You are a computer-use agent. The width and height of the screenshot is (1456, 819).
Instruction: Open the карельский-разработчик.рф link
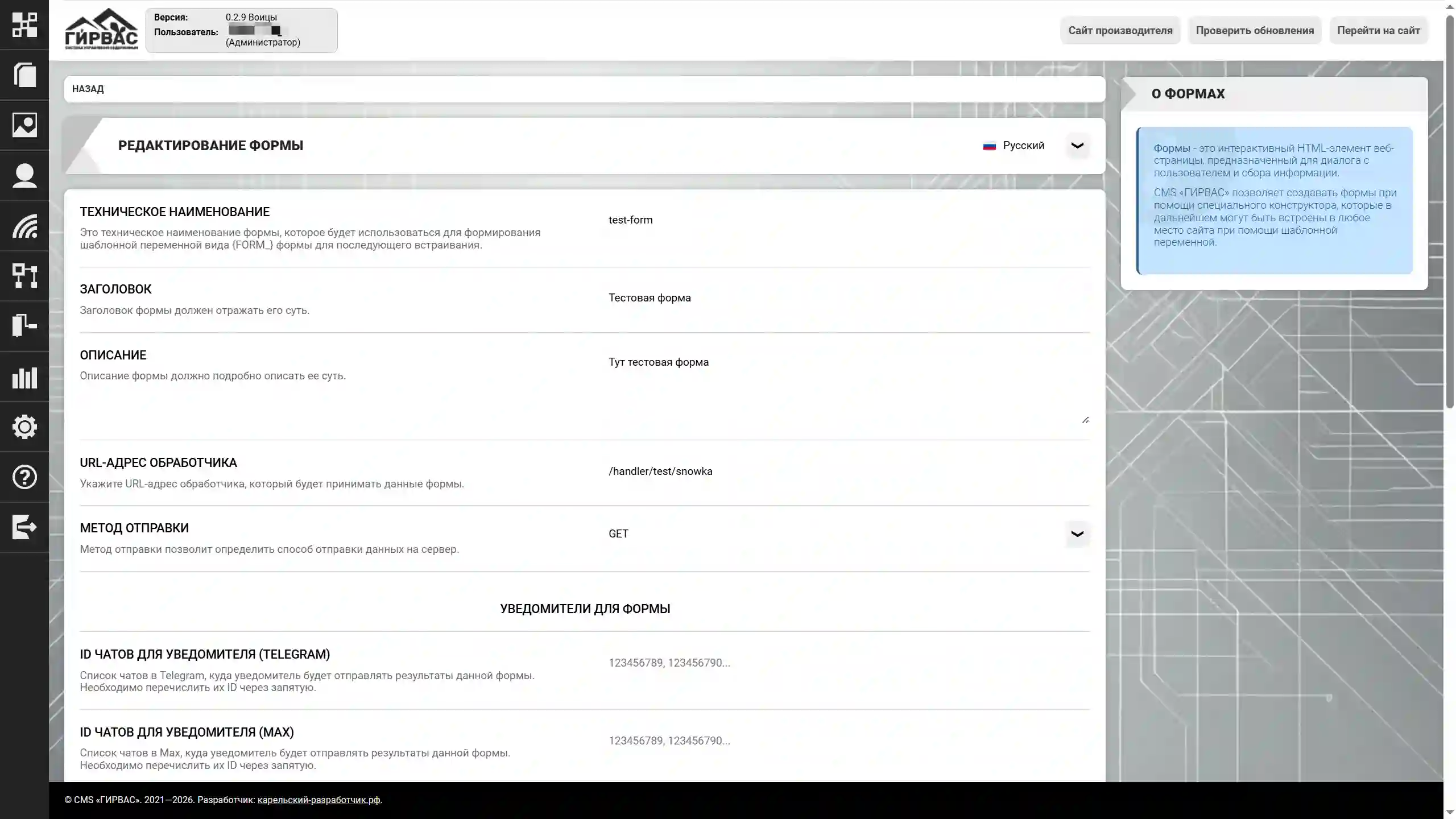[318, 800]
